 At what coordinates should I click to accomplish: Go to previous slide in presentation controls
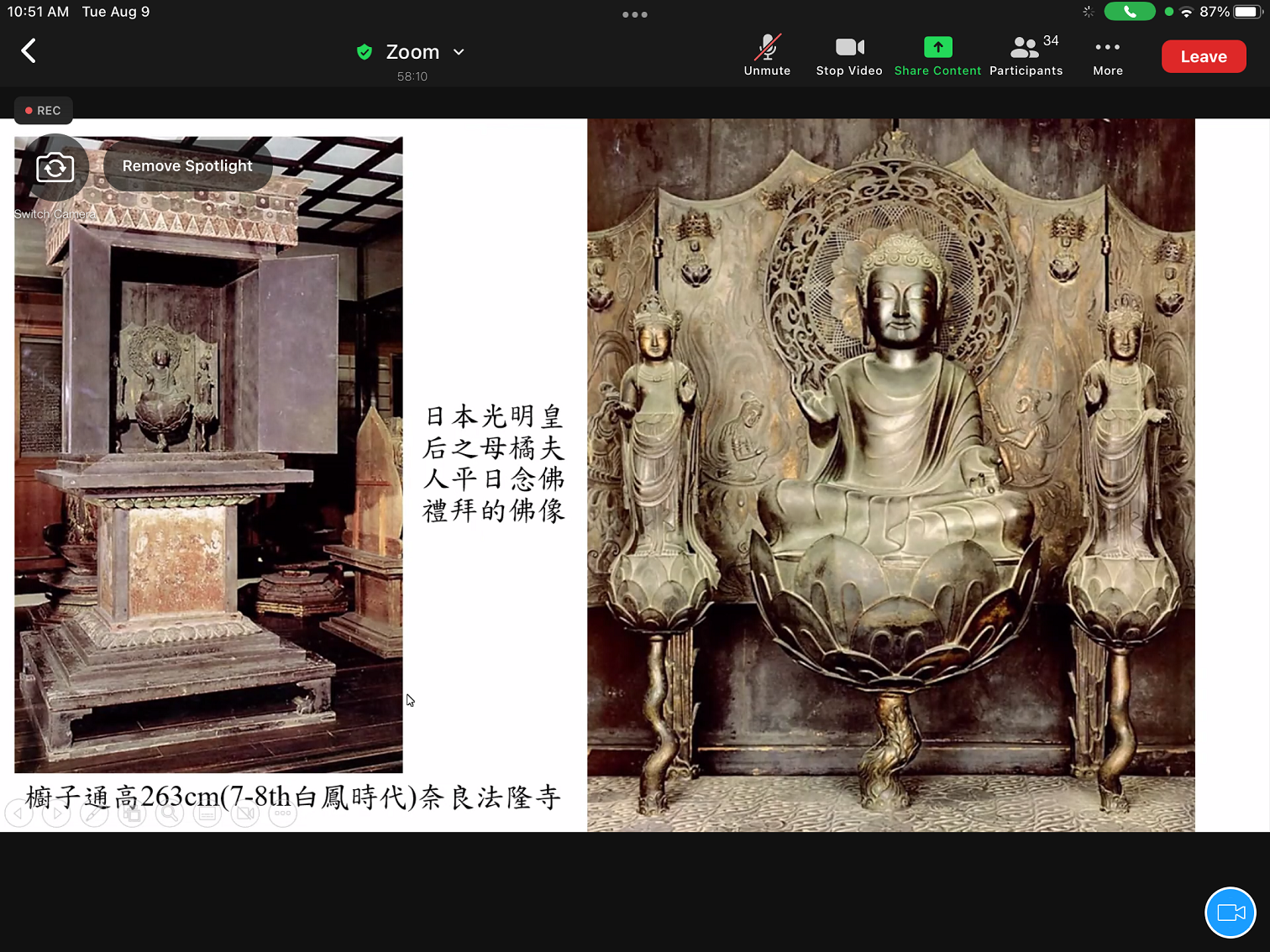click(x=18, y=813)
